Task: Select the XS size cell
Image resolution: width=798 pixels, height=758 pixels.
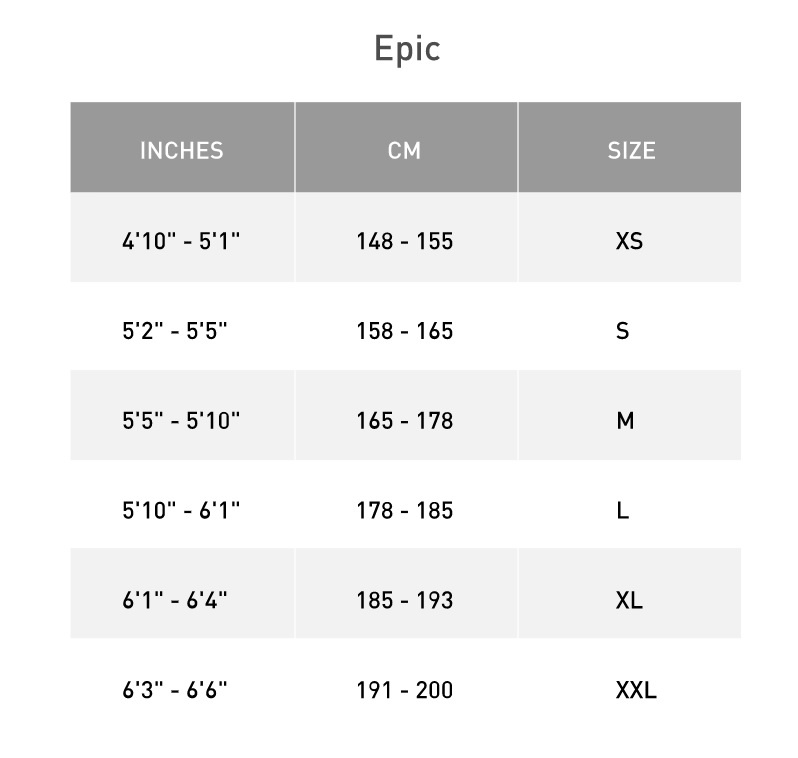Action: (x=629, y=241)
